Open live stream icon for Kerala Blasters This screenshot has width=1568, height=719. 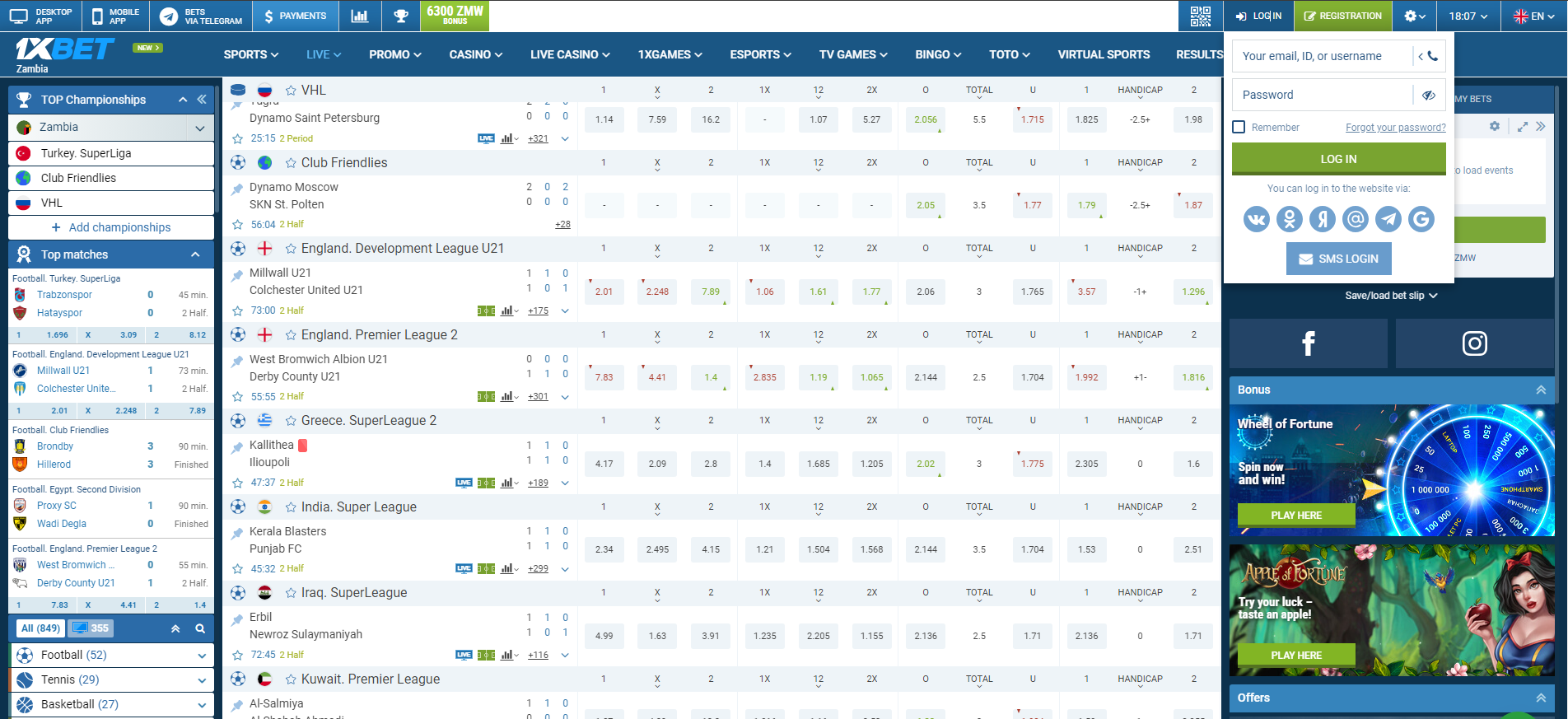click(x=464, y=568)
